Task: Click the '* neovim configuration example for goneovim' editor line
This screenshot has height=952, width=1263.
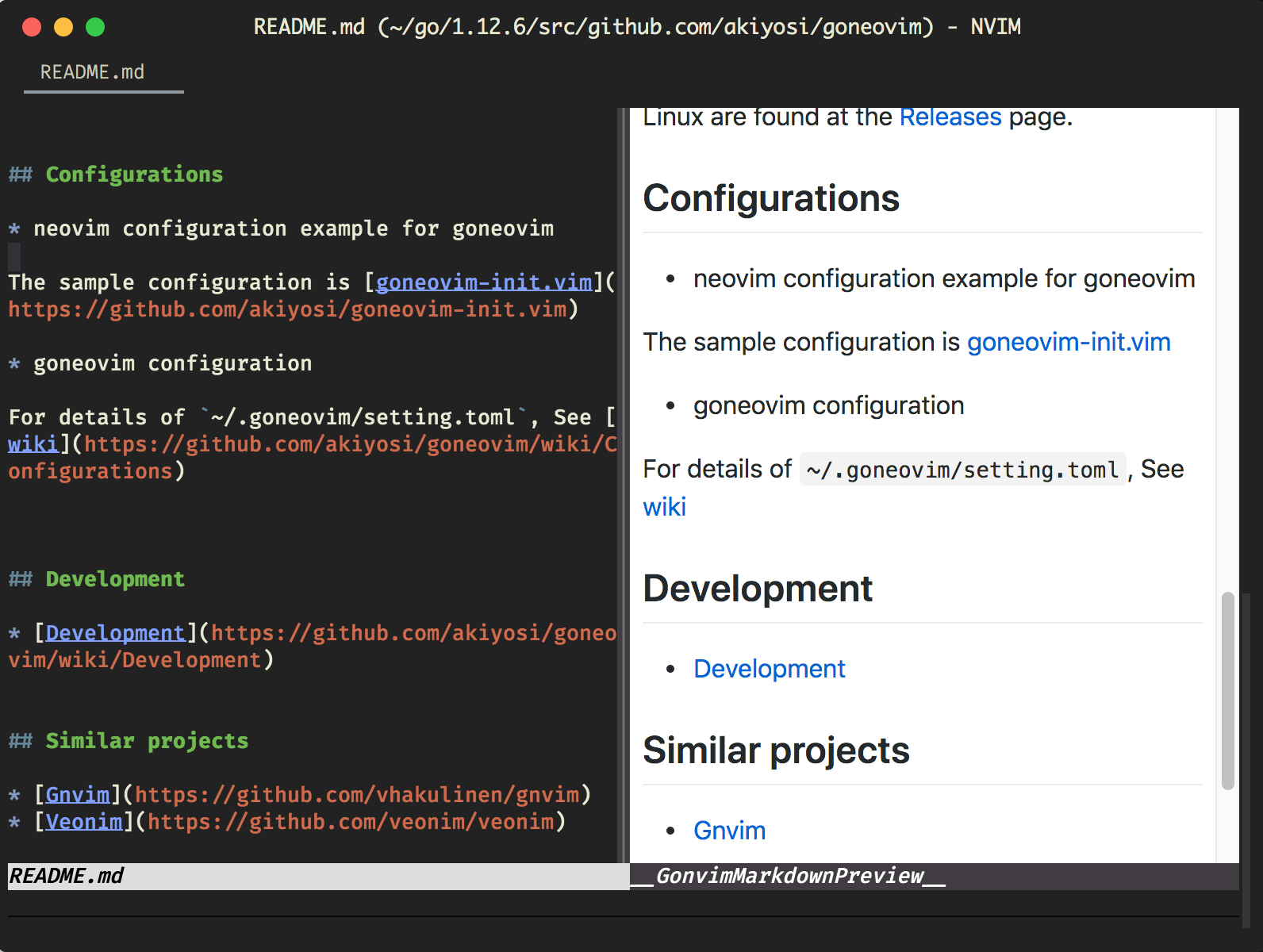Action: coord(281,228)
